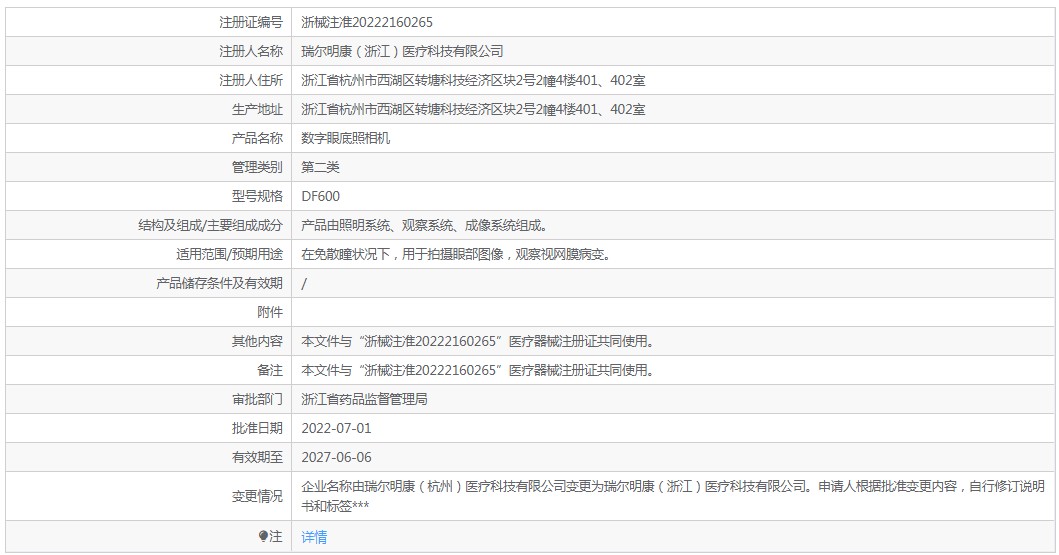Open the 详情 link
The image size is (1059, 555).
314,537
